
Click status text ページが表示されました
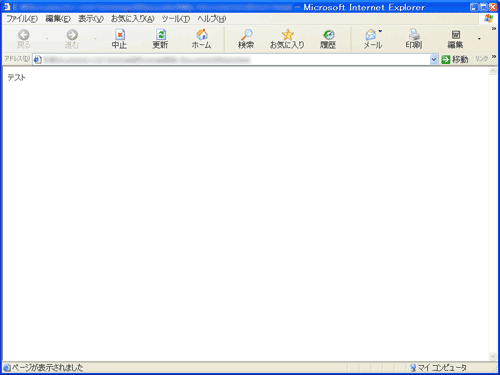48,368
